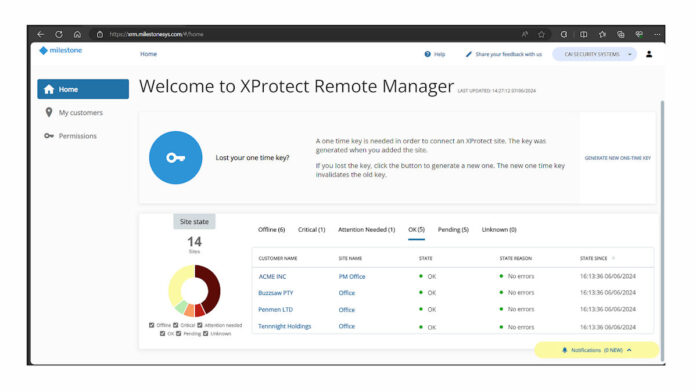Reload the page with the refresh icon

coord(59,34)
